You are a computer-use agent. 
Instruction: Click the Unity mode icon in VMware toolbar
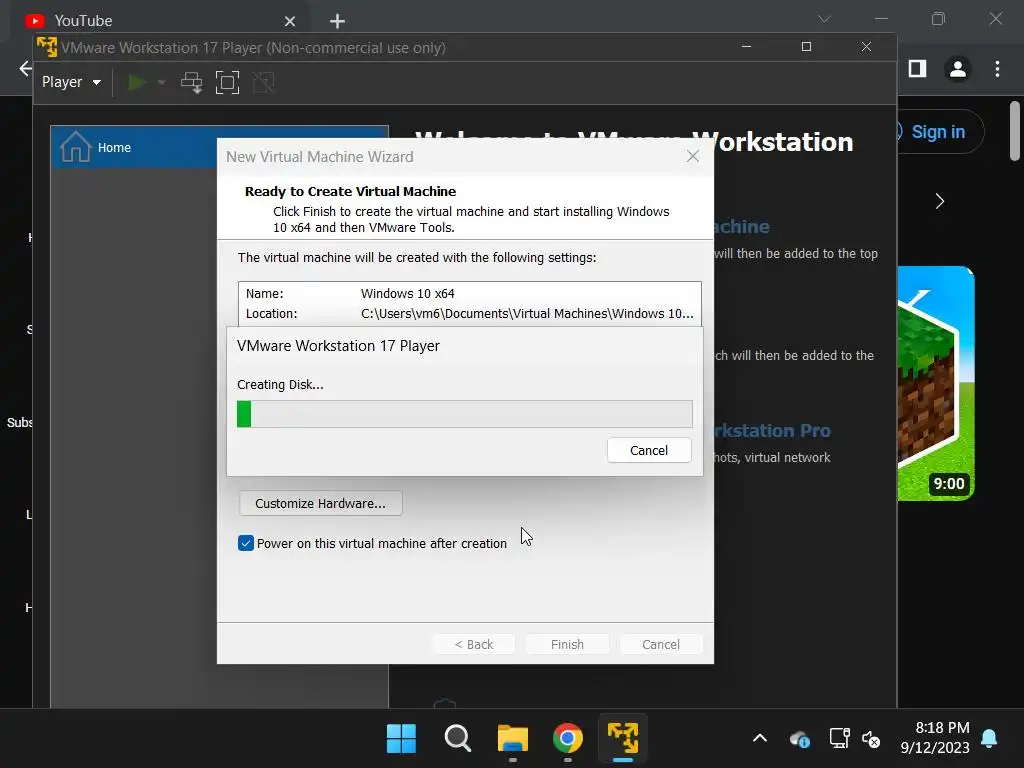263,82
